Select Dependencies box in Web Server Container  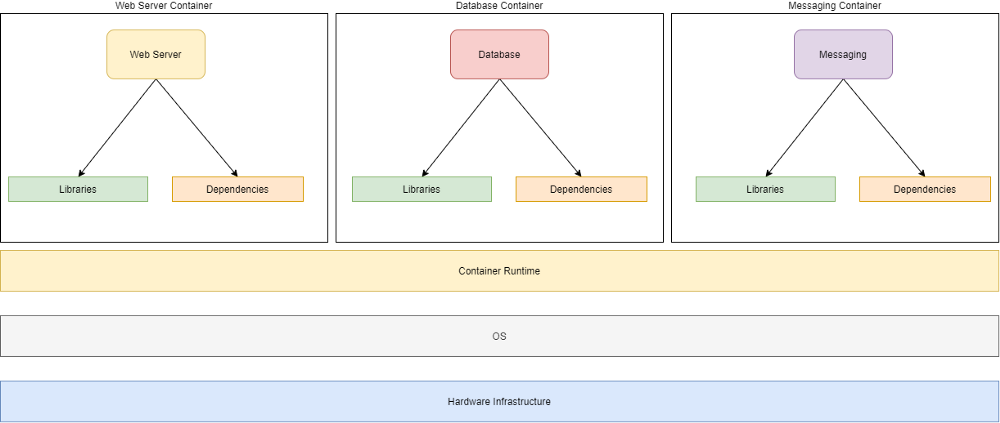pos(237,189)
